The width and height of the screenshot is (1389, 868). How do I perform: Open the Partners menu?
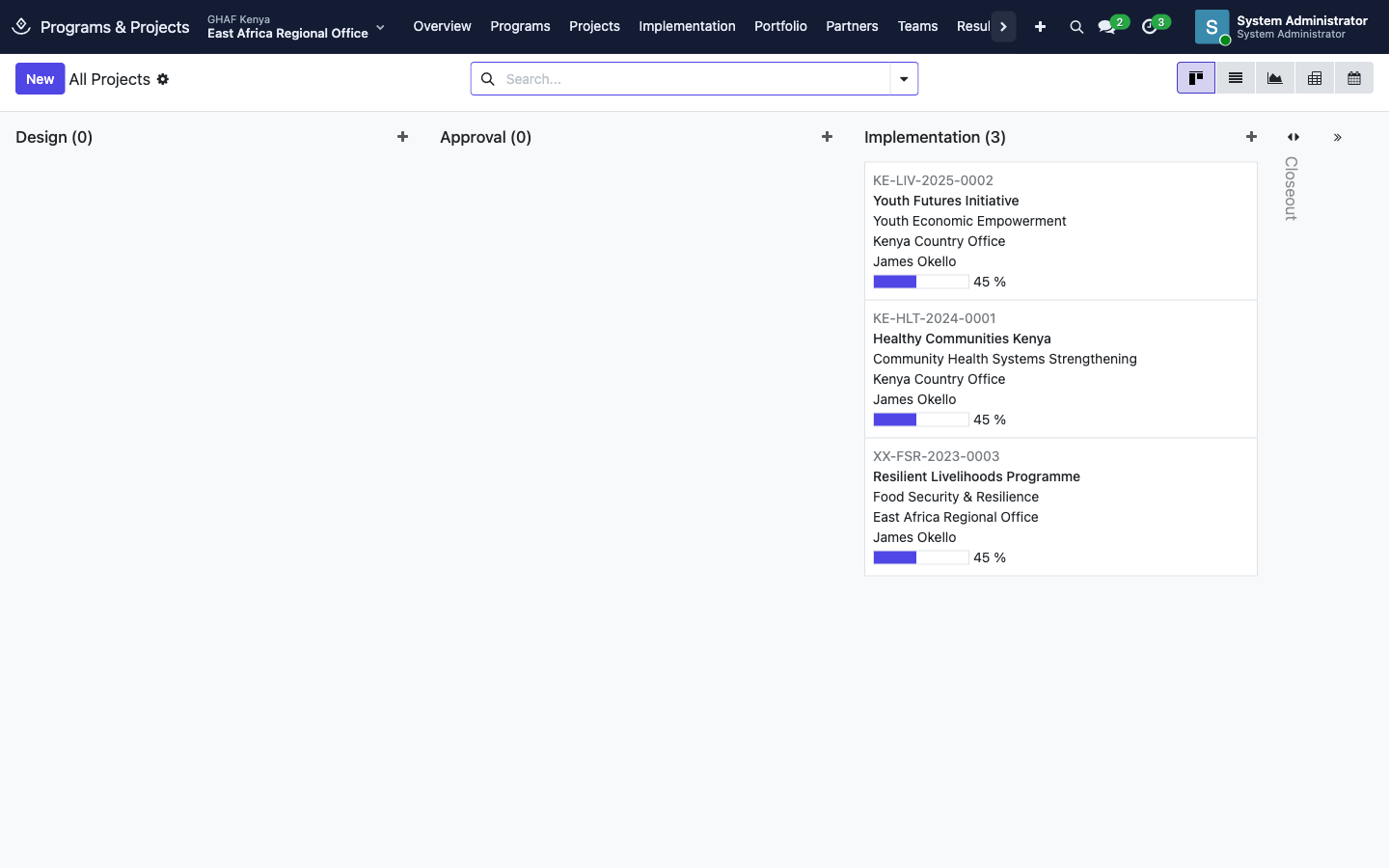[852, 27]
